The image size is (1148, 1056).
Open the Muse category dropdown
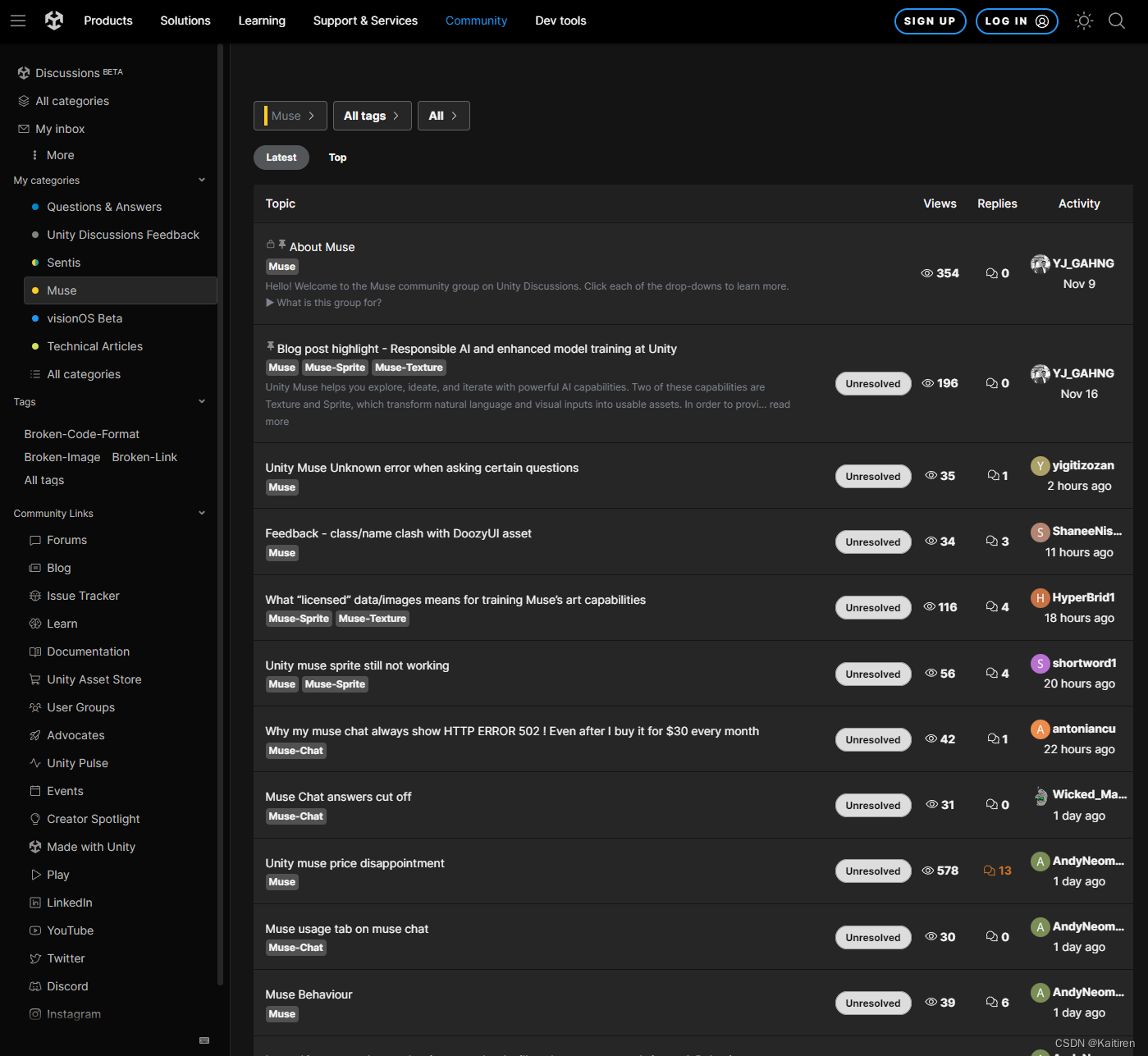[x=290, y=116]
